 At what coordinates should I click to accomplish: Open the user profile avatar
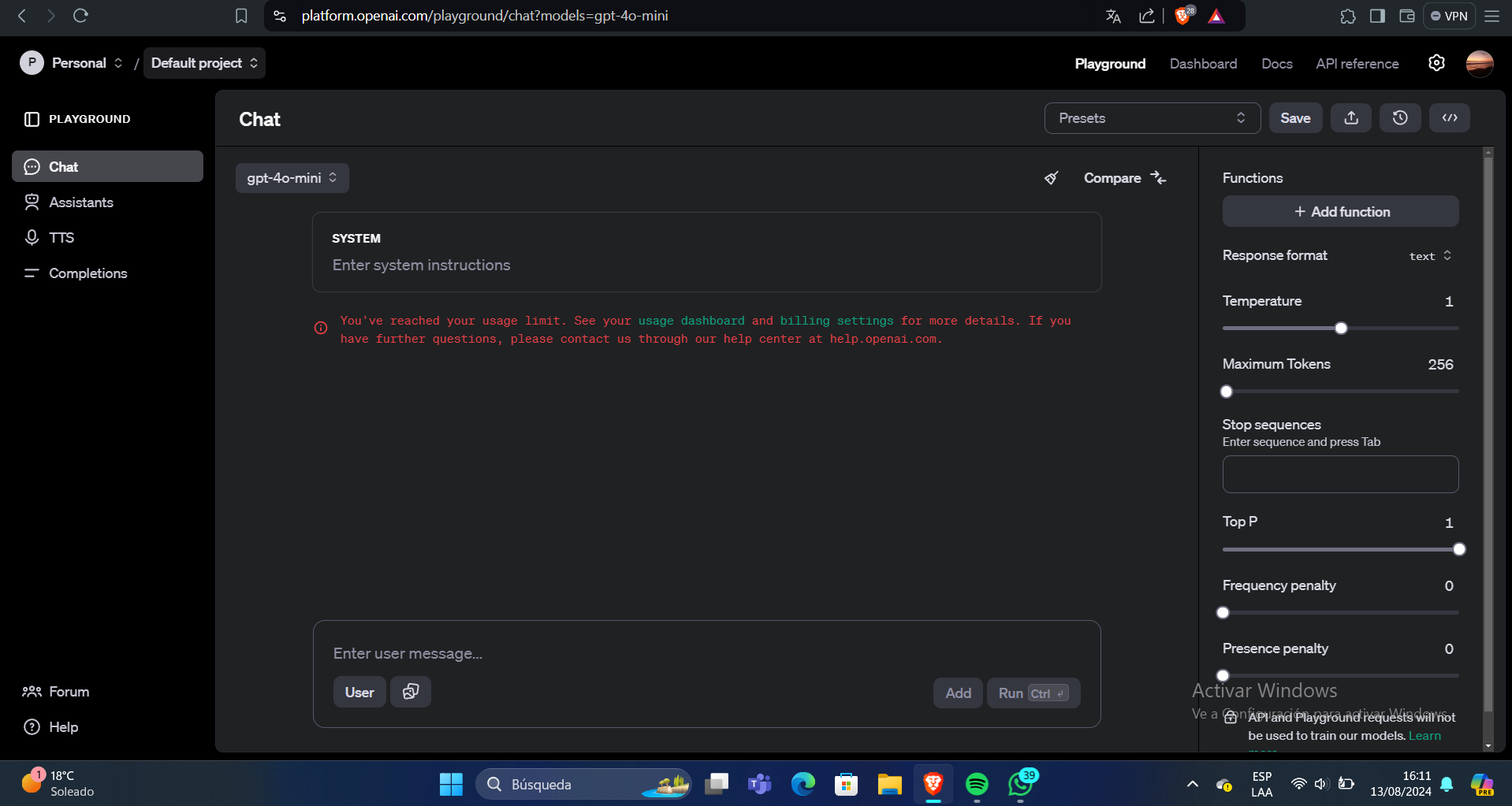pos(1480,63)
